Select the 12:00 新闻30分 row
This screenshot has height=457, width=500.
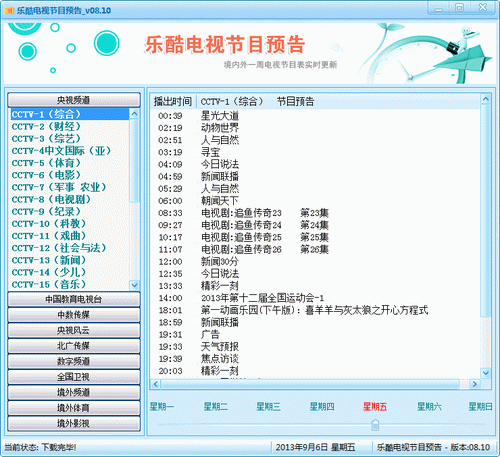(x=315, y=261)
